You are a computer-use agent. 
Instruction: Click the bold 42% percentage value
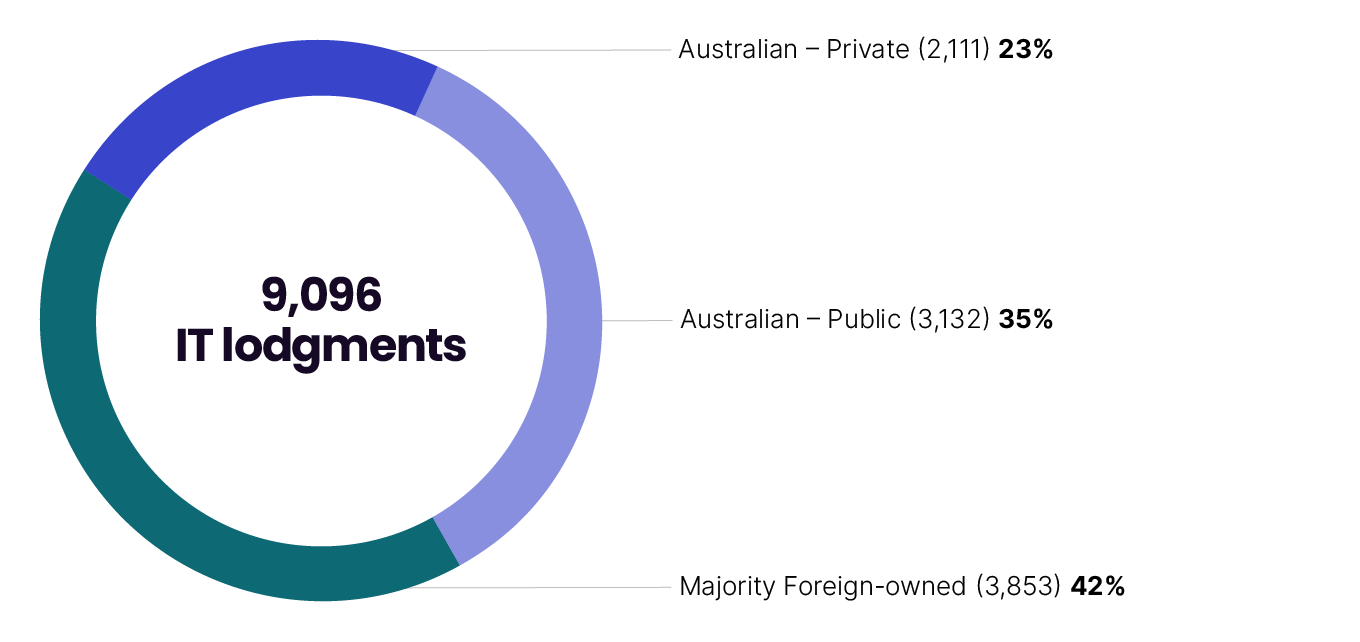click(1098, 586)
